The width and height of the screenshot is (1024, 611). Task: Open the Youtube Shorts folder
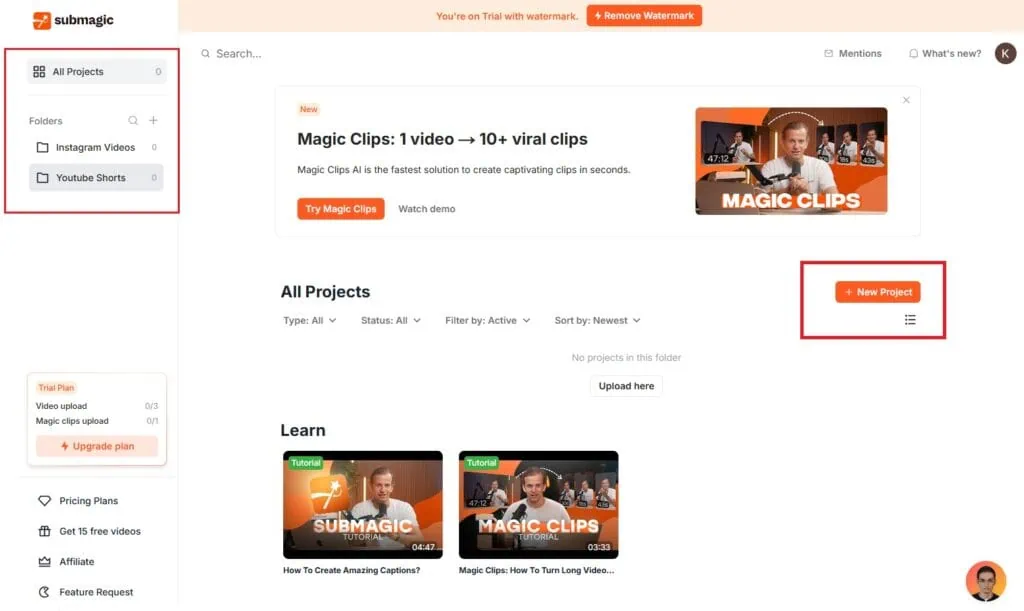96,178
